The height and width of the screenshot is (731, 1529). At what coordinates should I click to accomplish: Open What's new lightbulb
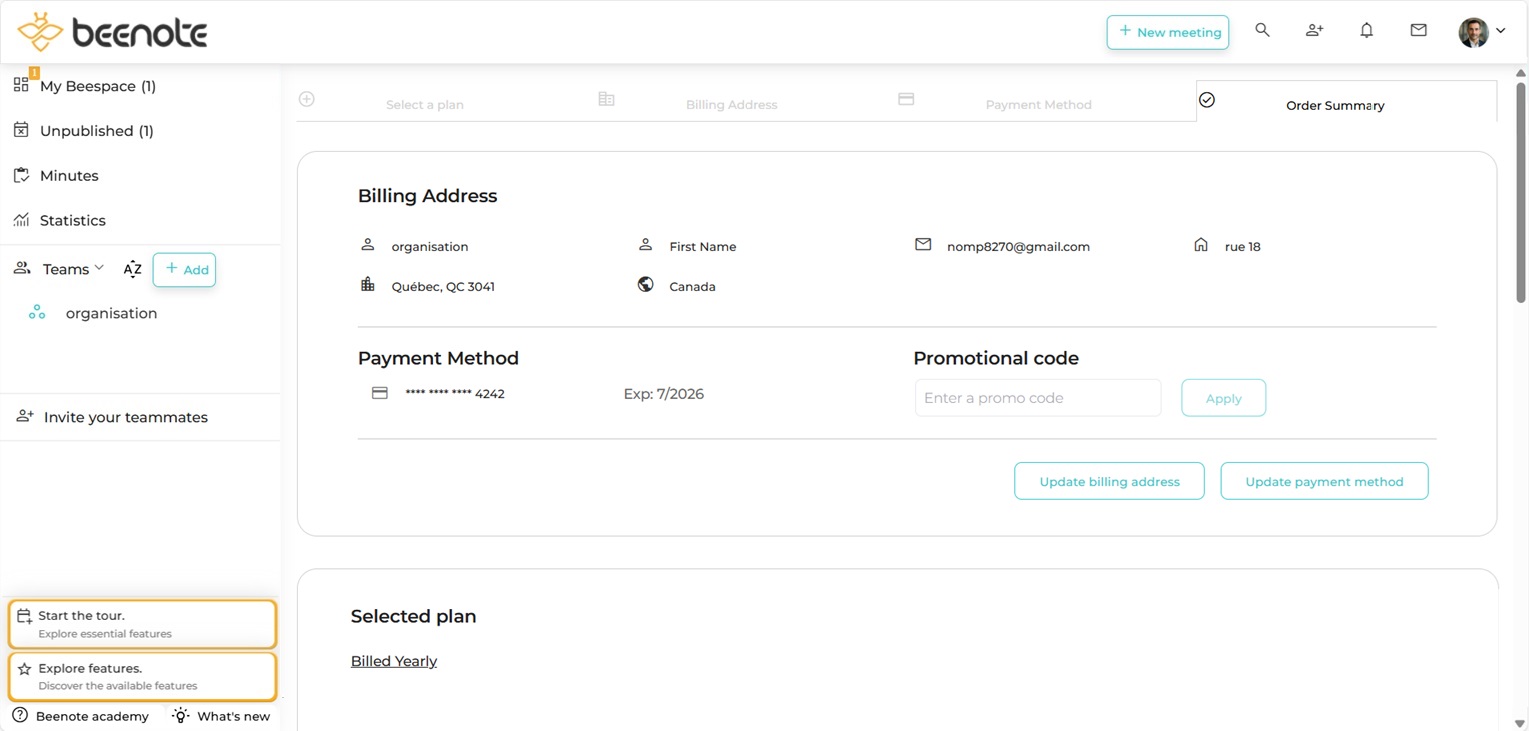pos(221,716)
